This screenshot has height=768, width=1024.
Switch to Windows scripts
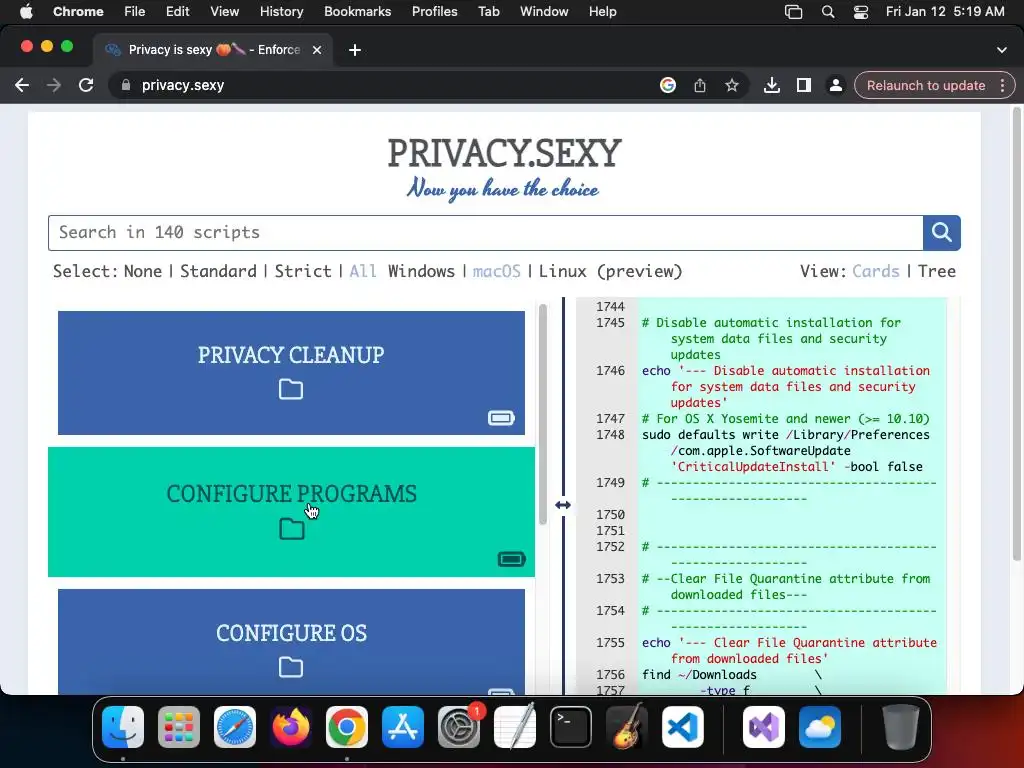pos(421,271)
